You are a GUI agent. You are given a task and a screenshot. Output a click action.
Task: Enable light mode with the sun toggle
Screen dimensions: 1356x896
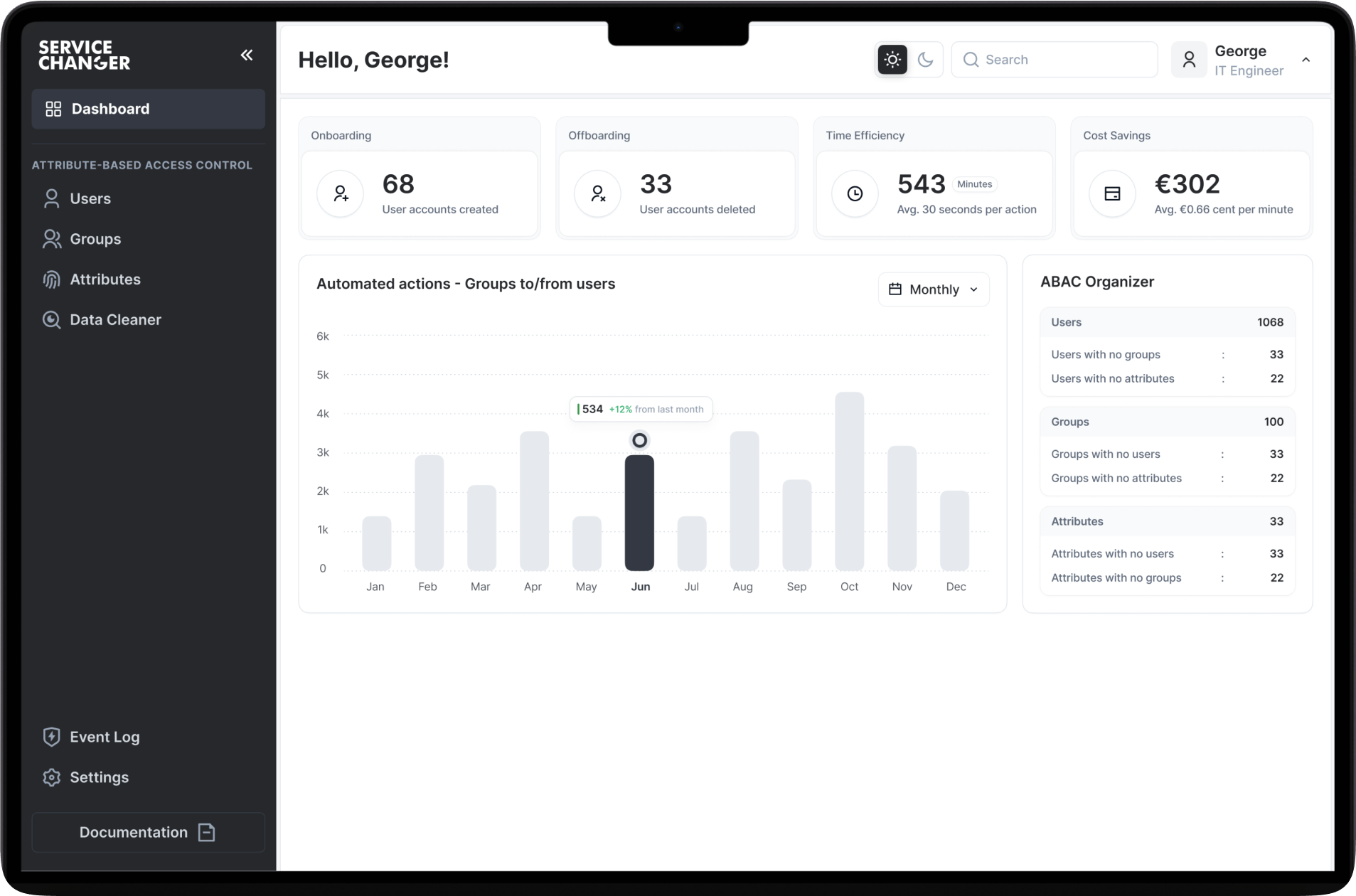tap(892, 59)
